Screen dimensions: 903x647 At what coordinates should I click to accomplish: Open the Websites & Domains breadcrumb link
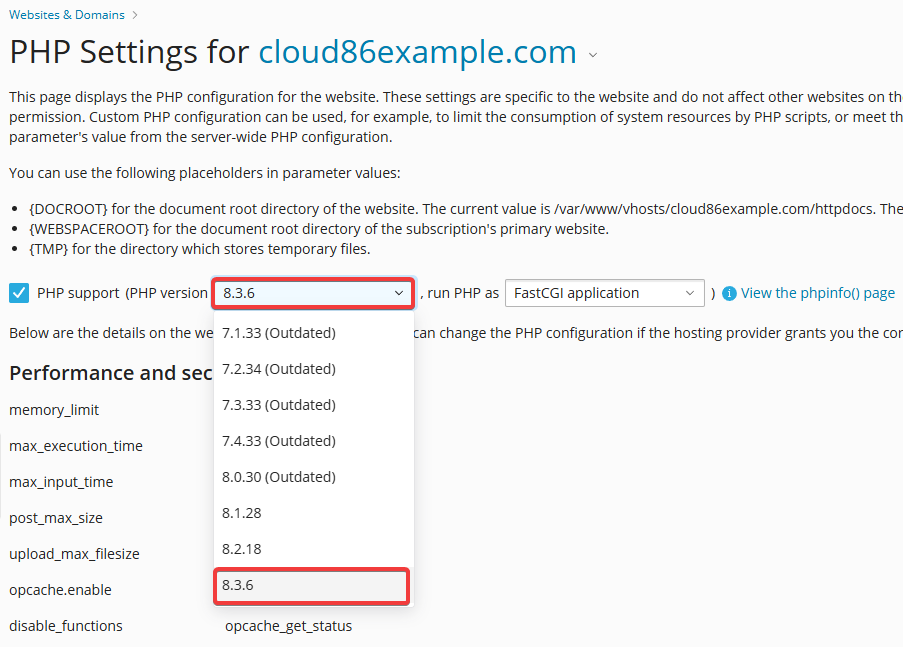(x=67, y=15)
